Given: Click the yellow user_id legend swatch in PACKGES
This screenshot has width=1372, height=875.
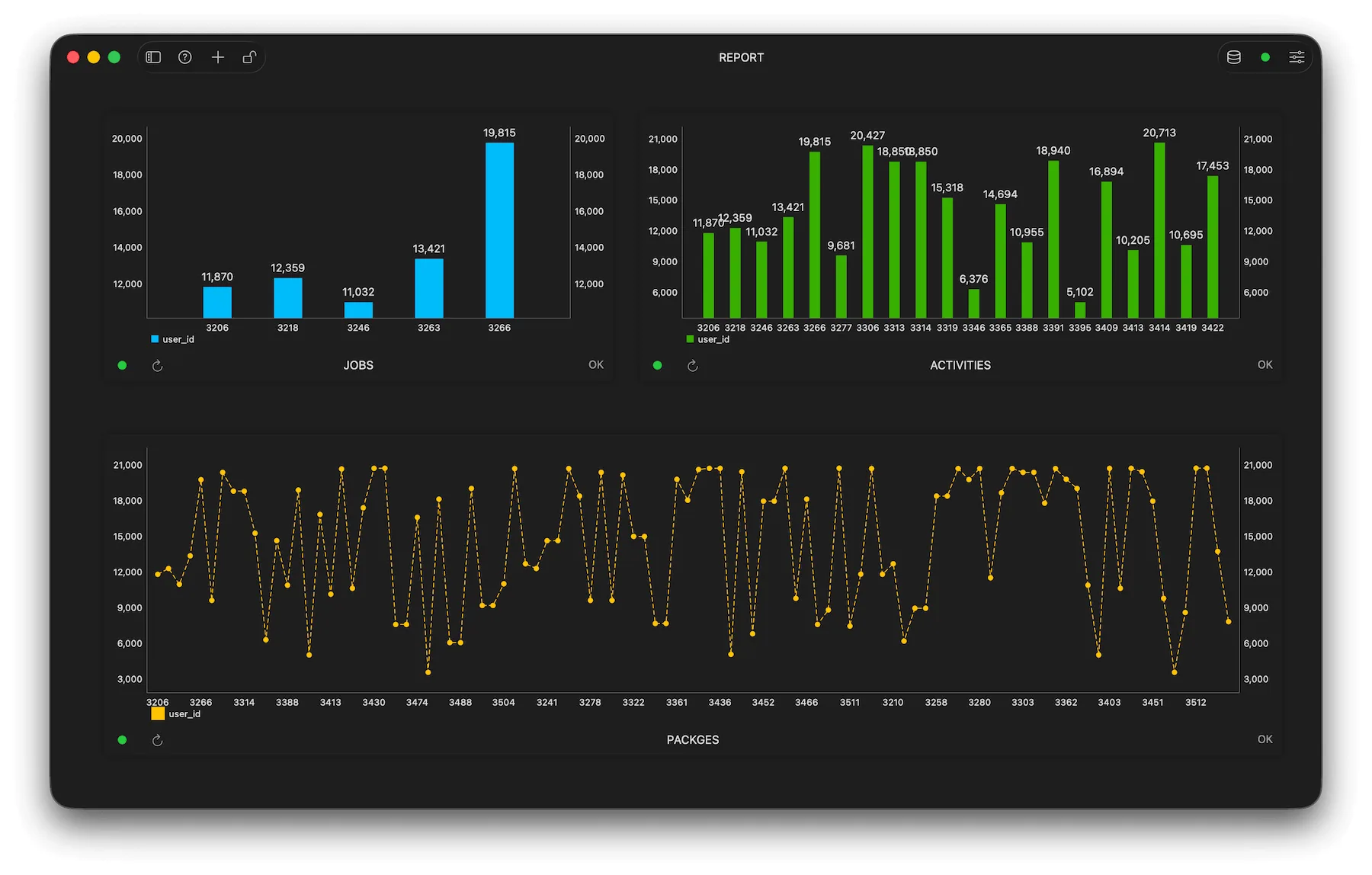Looking at the screenshot, I should [x=158, y=713].
